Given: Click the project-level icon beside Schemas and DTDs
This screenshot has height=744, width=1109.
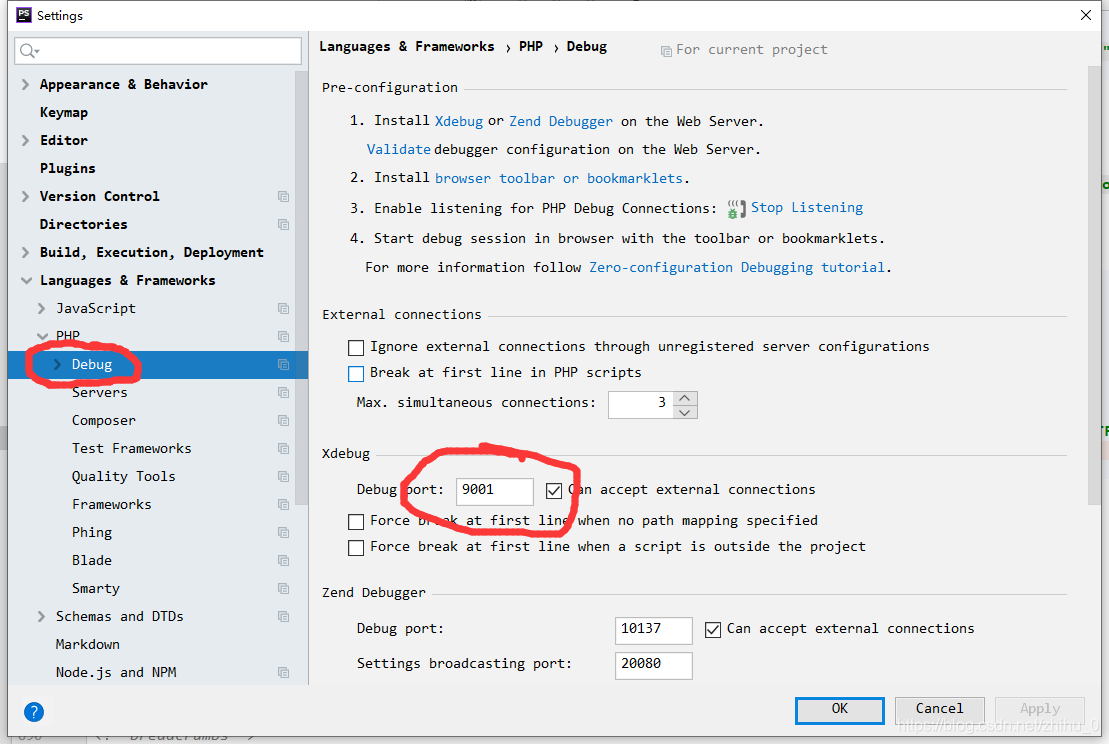Looking at the screenshot, I should [x=284, y=617].
